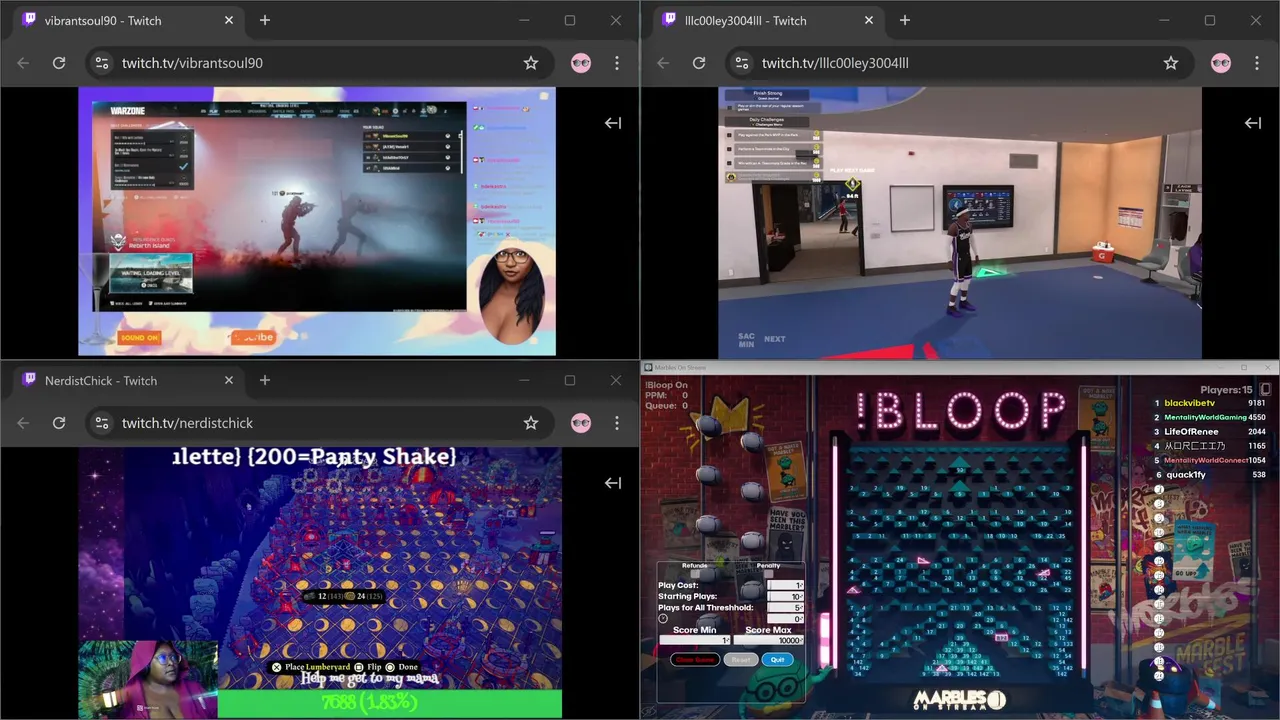View site information for twitch.tv/nerdistchick
The image size is (1280, 720).
coord(101,423)
